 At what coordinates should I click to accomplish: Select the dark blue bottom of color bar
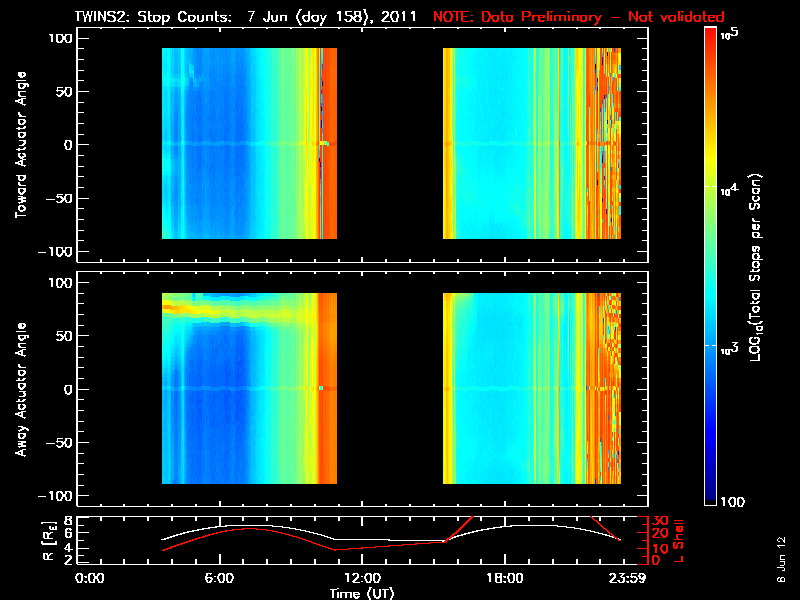click(x=710, y=495)
